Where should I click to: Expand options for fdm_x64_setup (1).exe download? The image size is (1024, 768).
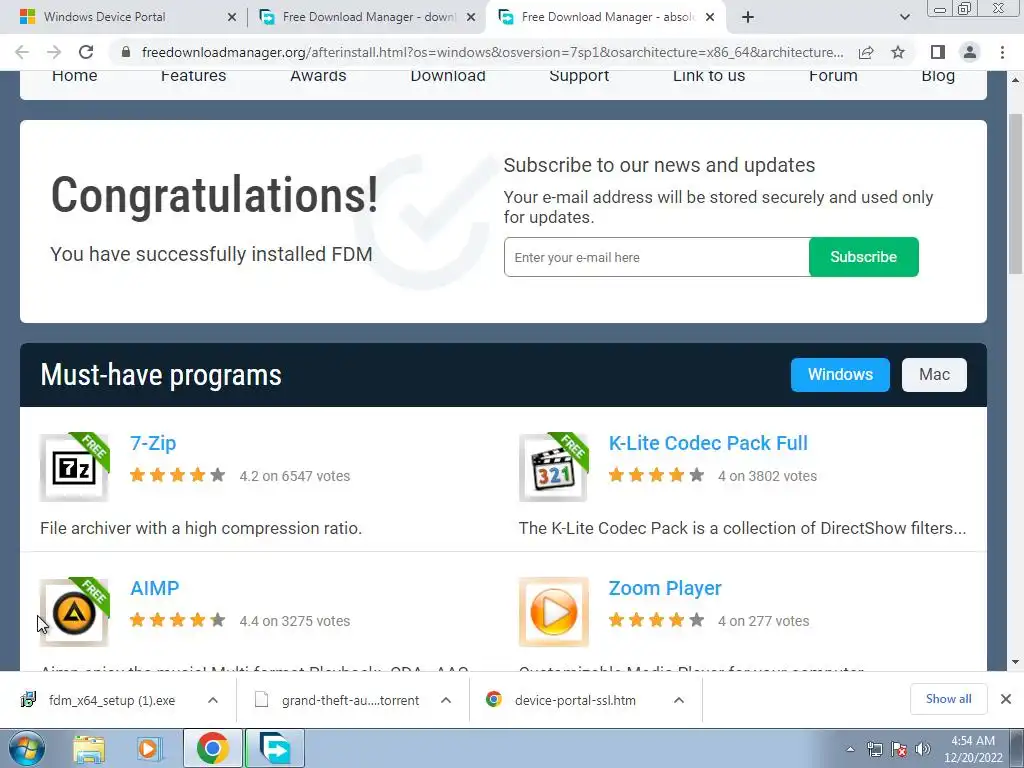click(213, 700)
